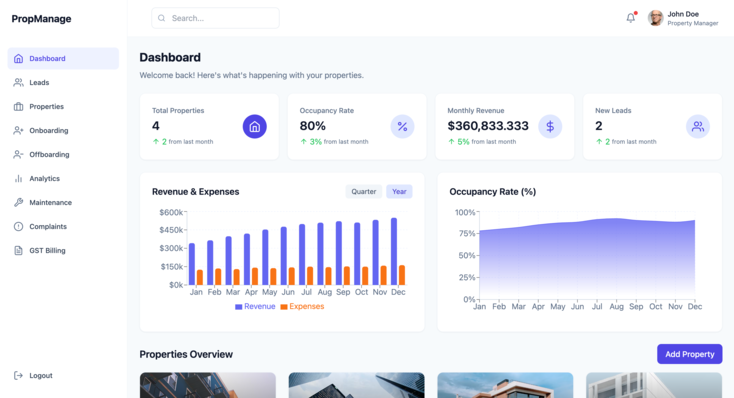
Task: Click the Properties Overview heading
Action: click(186, 354)
